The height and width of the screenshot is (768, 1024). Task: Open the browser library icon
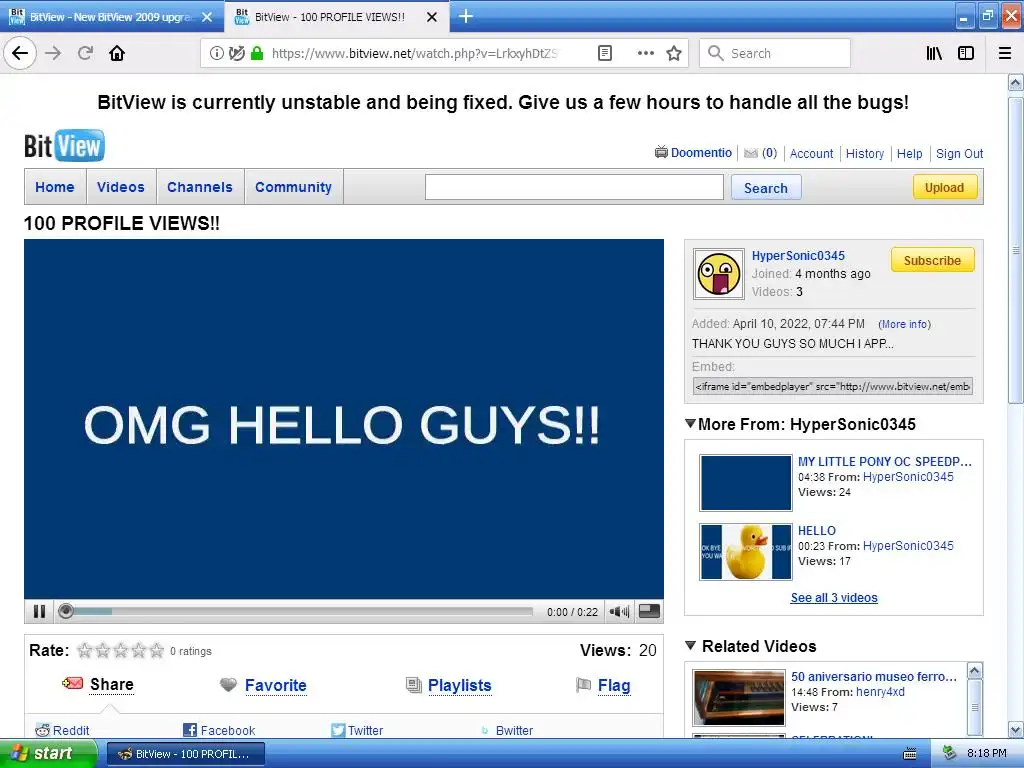(934, 53)
